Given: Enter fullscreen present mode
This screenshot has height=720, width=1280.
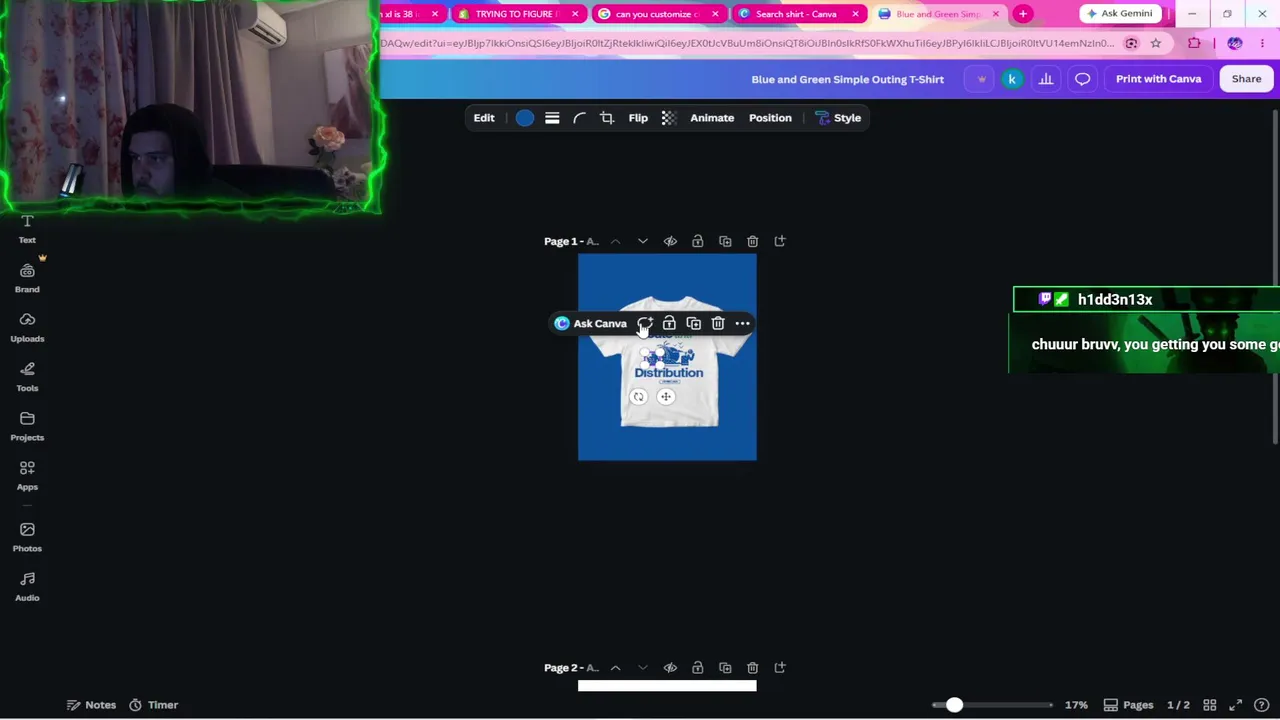Looking at the screenshot, I should tap(1236, 705).
